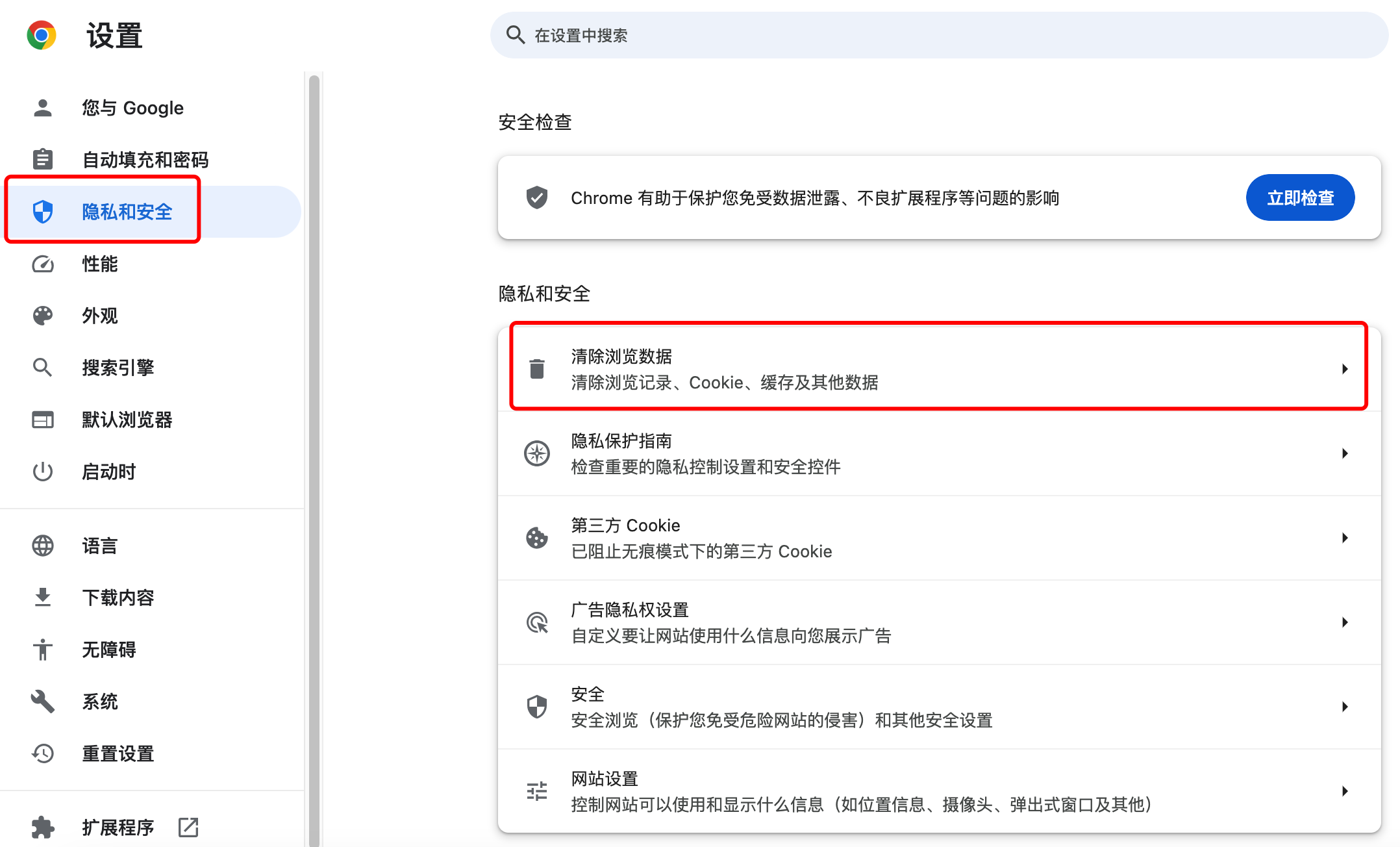
Task: Click the Chrome 有助于保护您 safety message
Action: coord(815,198)
